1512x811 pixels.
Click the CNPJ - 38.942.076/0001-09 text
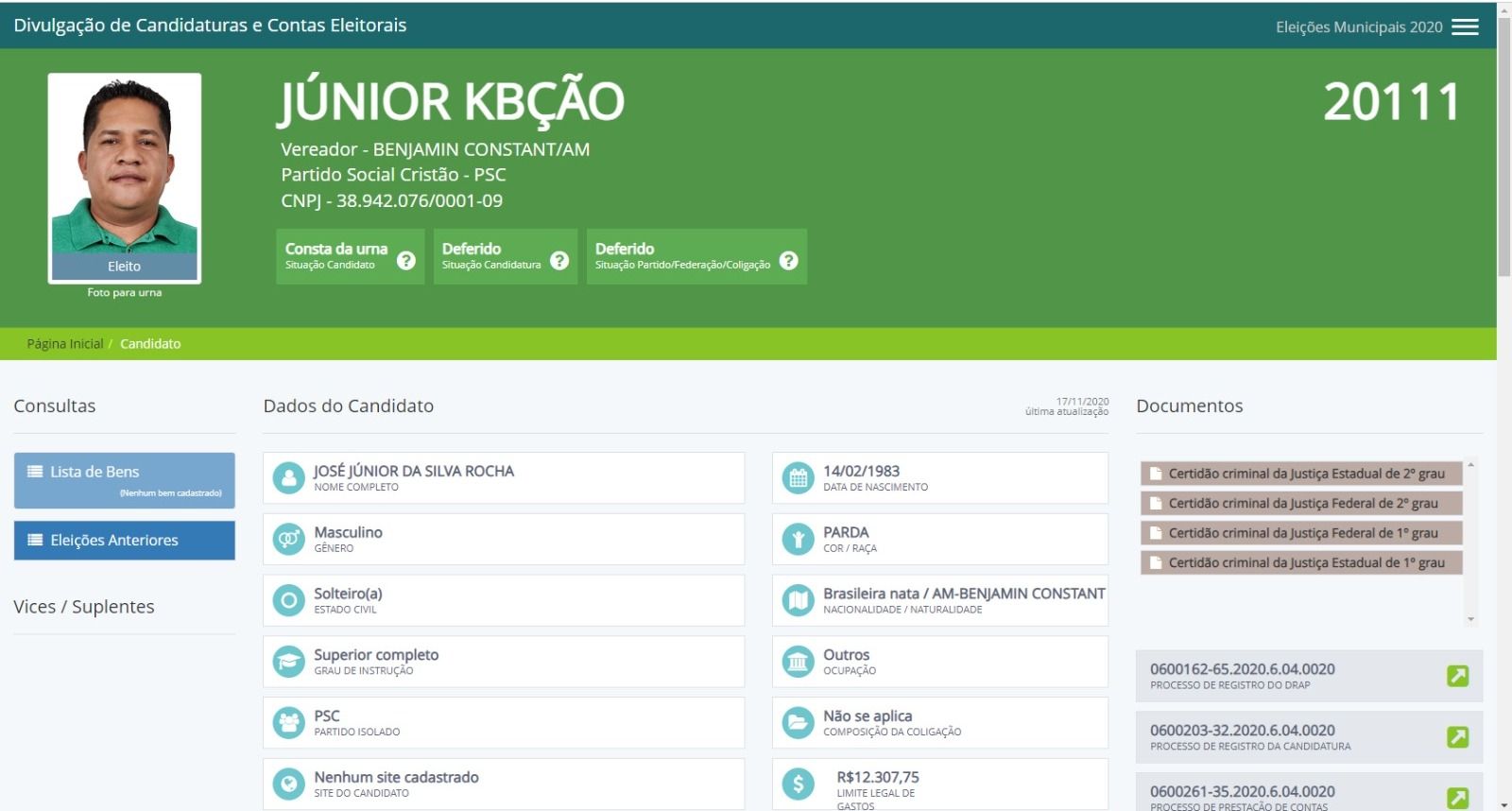(391, 200)
